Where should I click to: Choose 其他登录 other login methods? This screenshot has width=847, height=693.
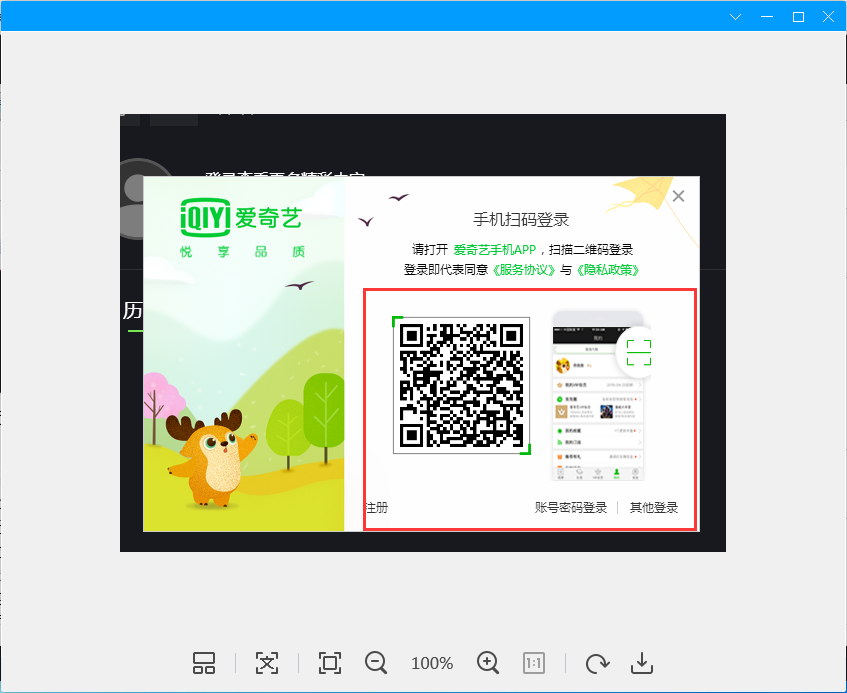pyautogui.click(x=654, y=507)
